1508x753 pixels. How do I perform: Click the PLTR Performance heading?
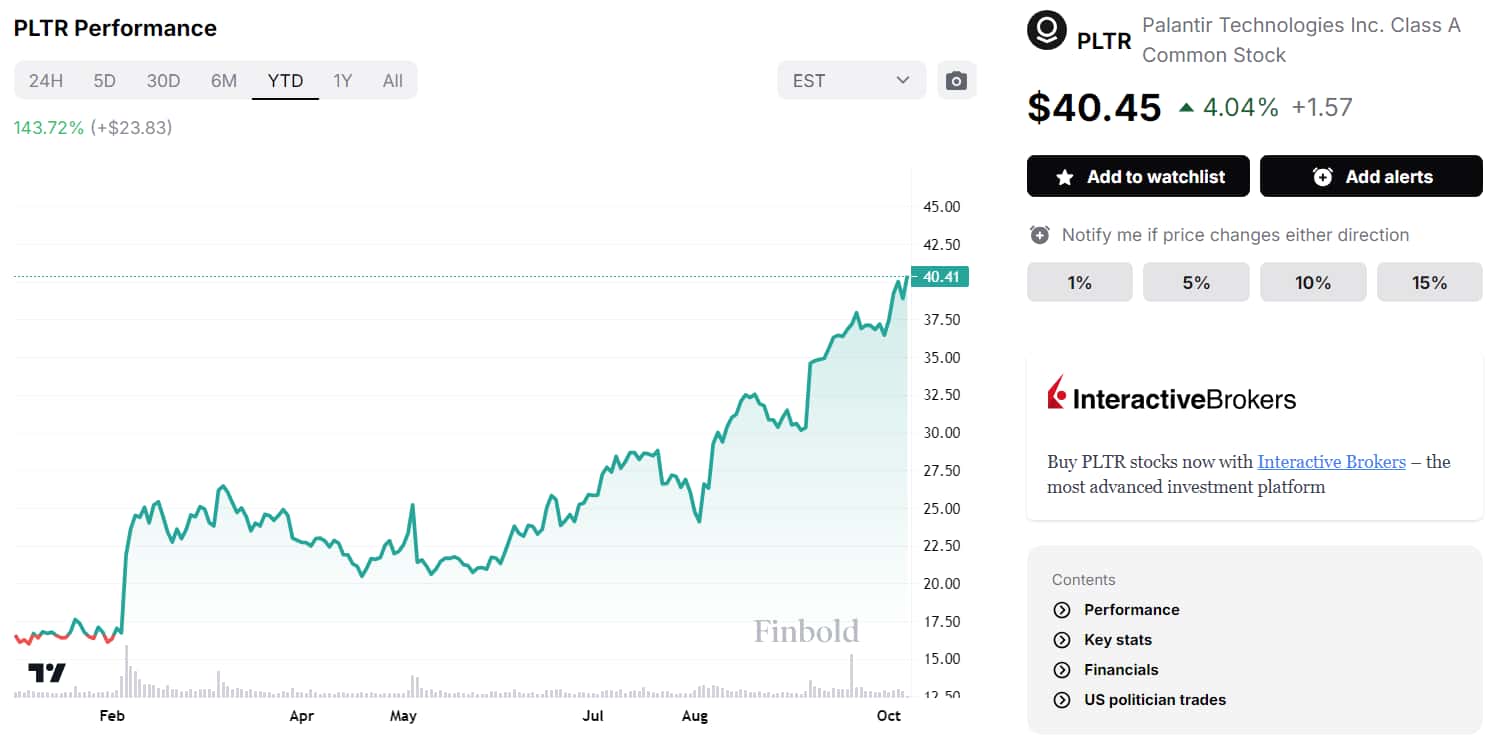115,28
